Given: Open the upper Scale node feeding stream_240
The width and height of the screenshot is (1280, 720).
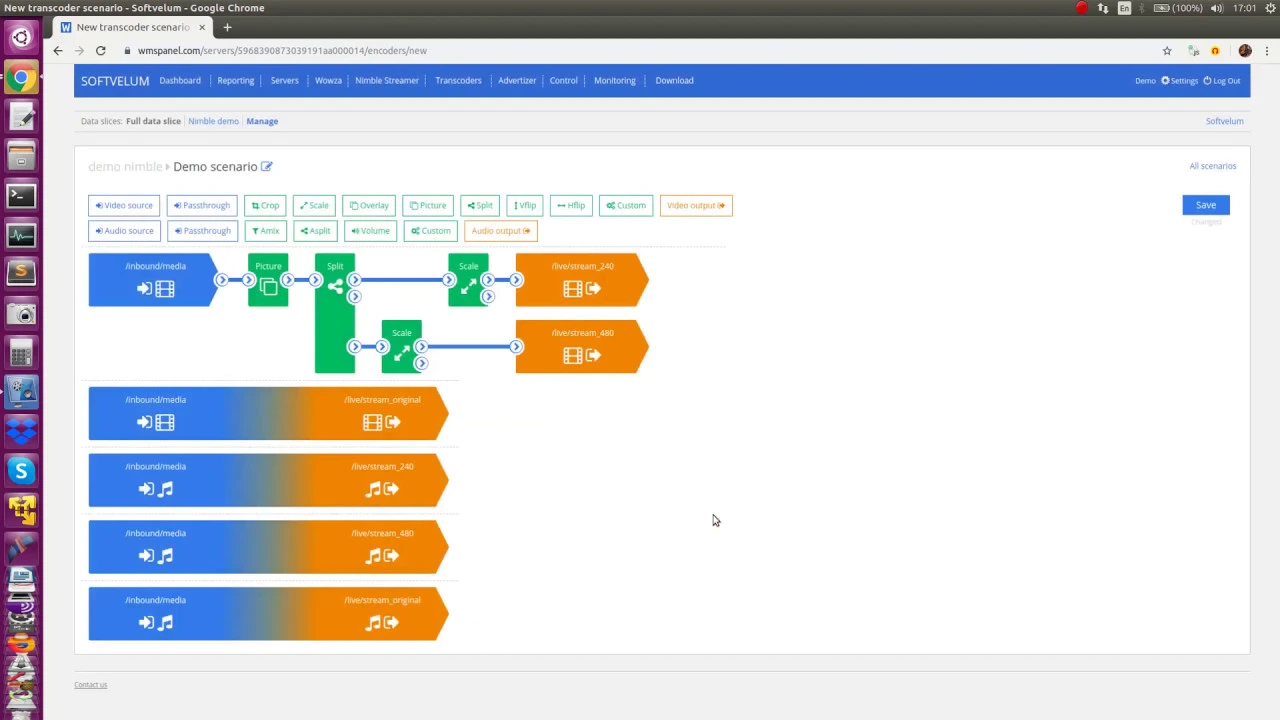Looking at the screenshot, I should (468, 280).
